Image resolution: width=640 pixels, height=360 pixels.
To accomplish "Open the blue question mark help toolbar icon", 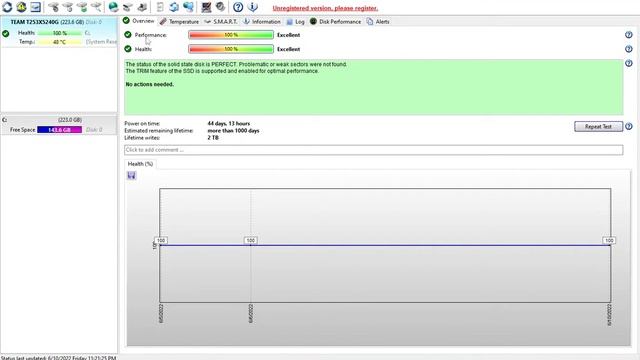I will tap(238, 7).
